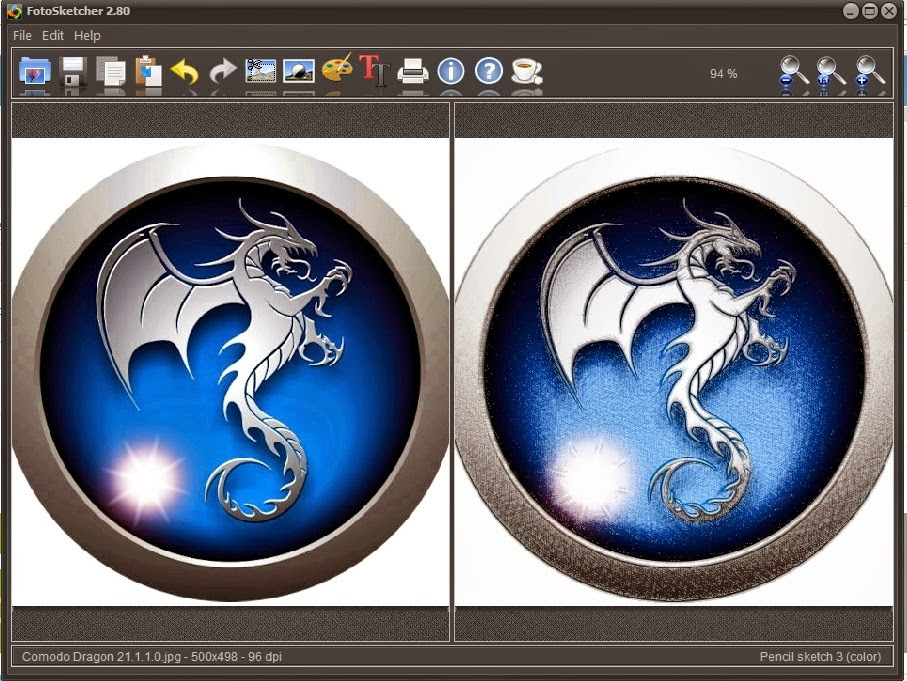Maximize the FotoSketcher window

coord(869,11)
